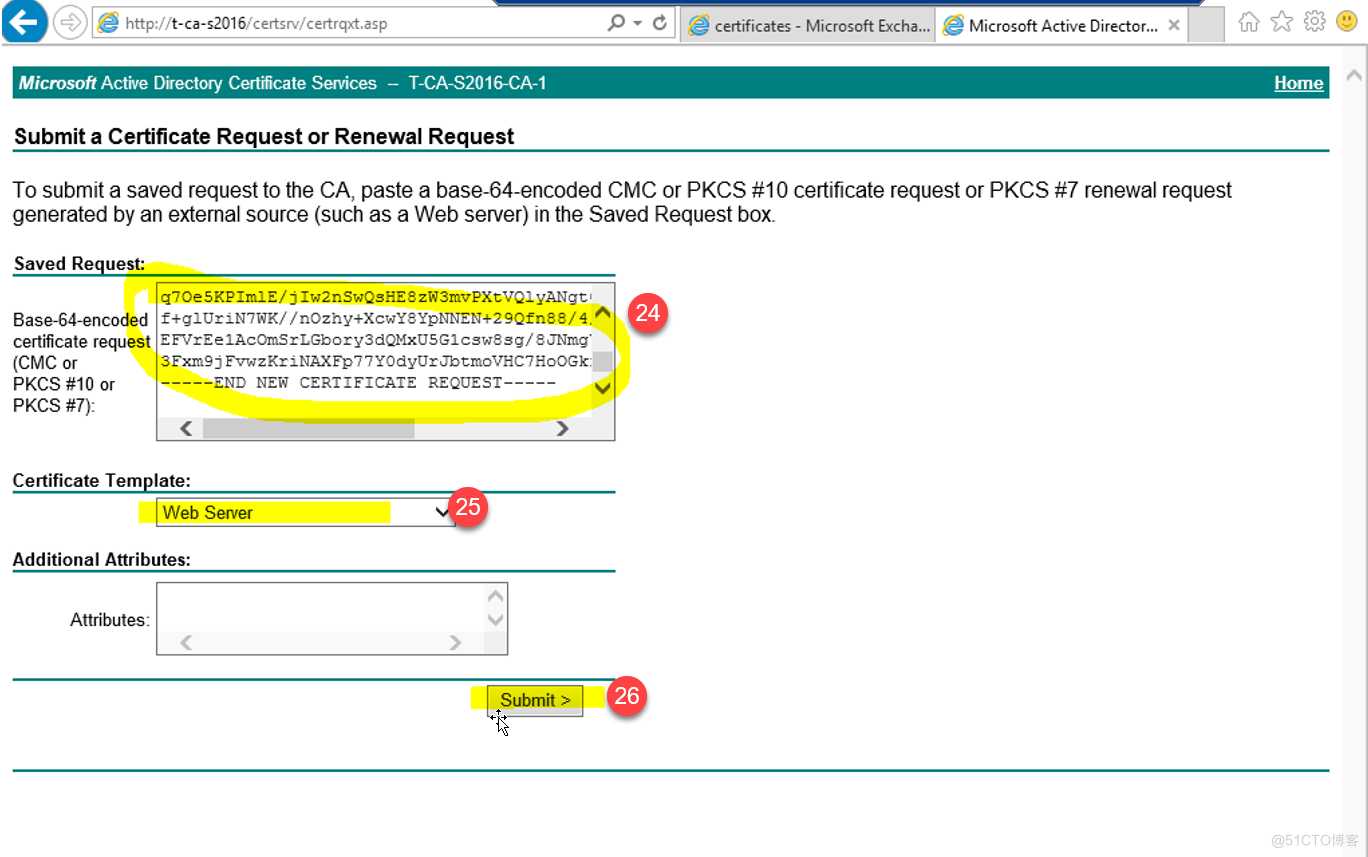The height and width of the screenshot is (857, 1368).
Task: Click the up arrow in the Saved Request box
Action: pyautogui.click(x=603, y=312)
